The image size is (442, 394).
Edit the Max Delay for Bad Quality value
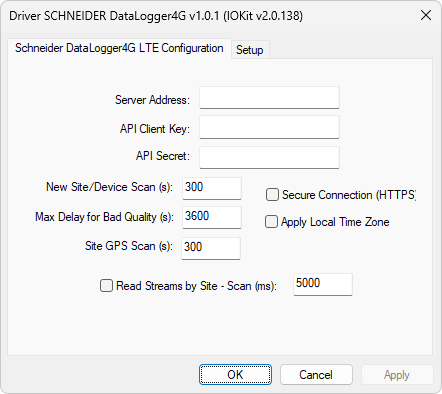[x=212, y=217]
